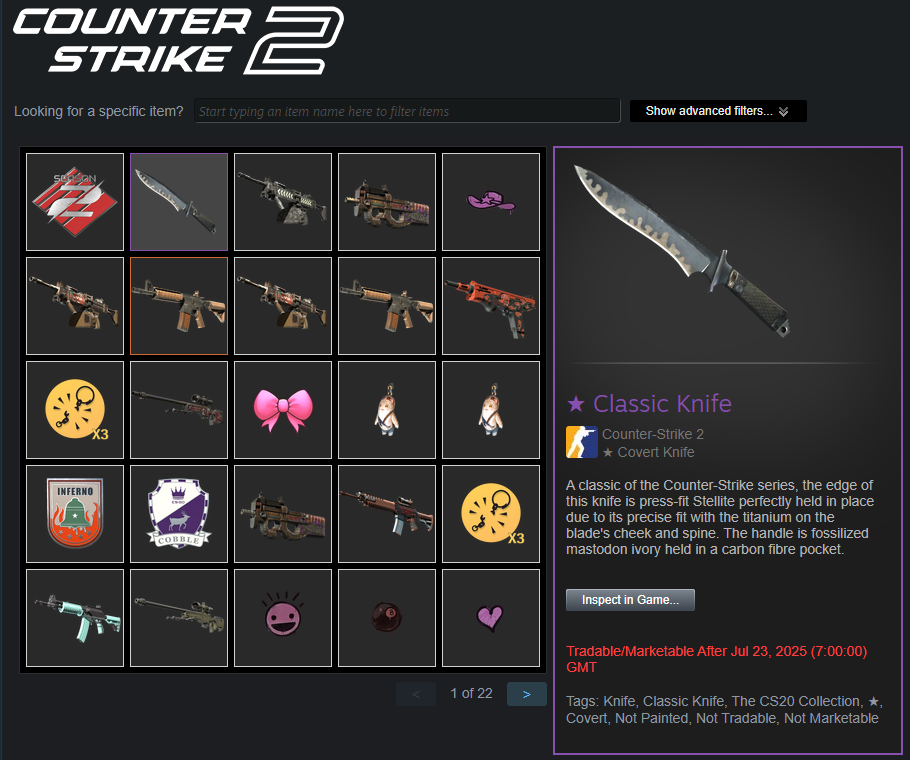910x760 pixels.
Task: Select the green AWP sniper rifle item
Action: [179, 617]
